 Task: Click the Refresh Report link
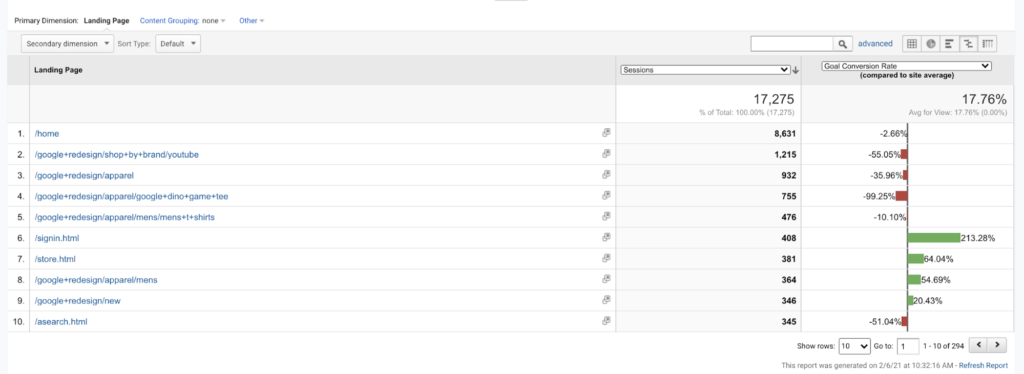(x=983, y=366)
